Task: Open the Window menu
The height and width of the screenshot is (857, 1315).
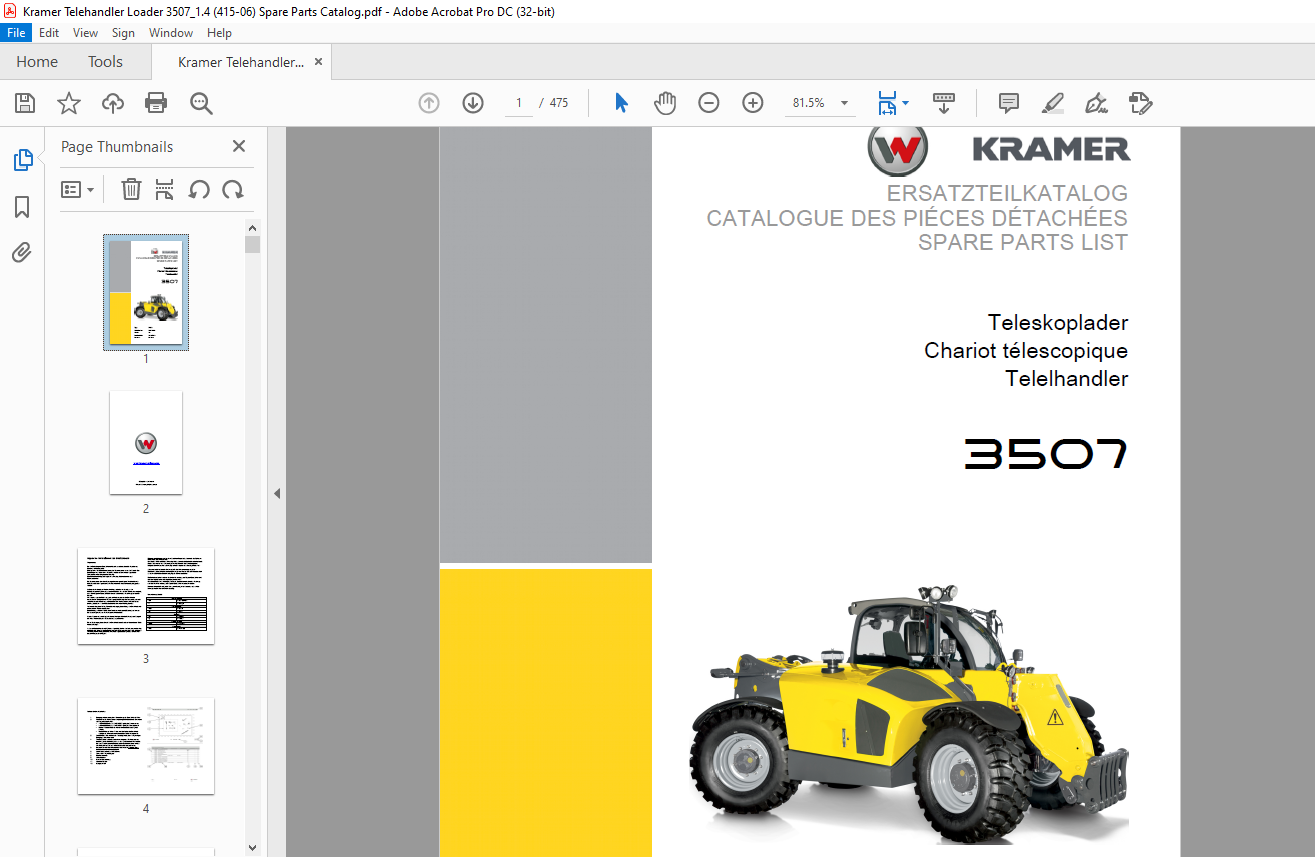Action: pyautogui.click(x=171, y=33)
